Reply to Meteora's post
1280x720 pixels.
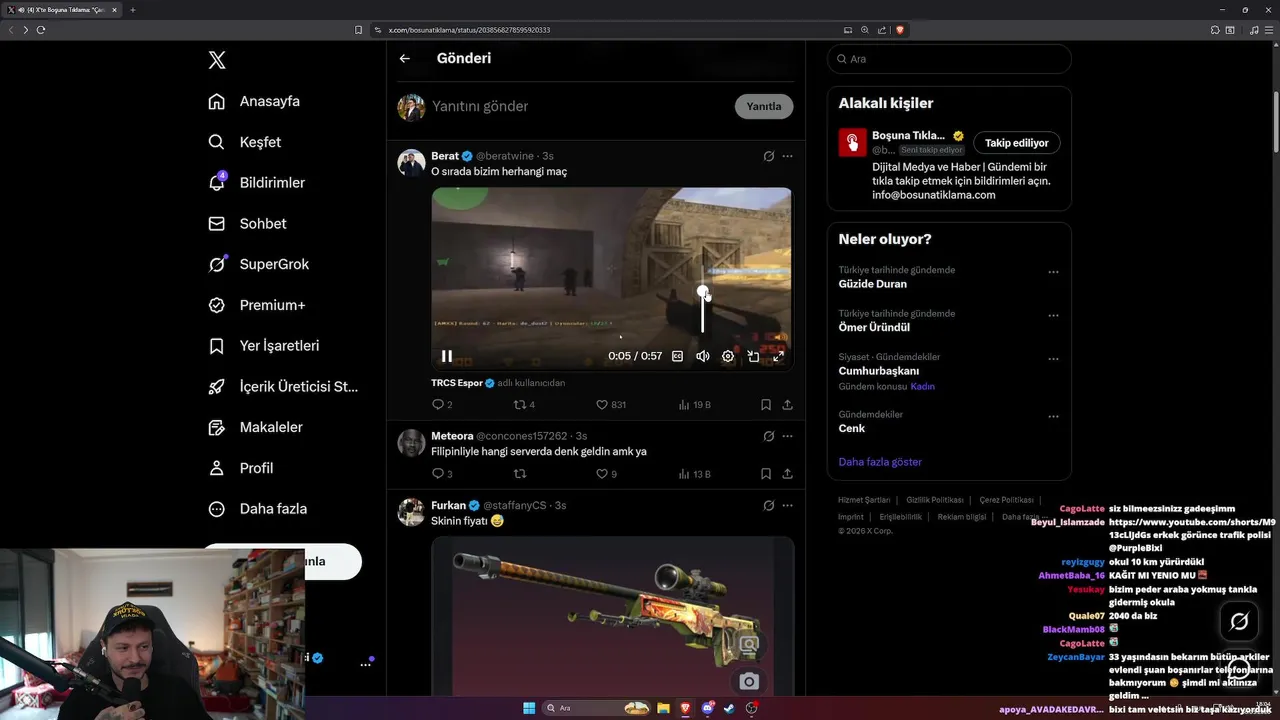click(x=441, y=474)
